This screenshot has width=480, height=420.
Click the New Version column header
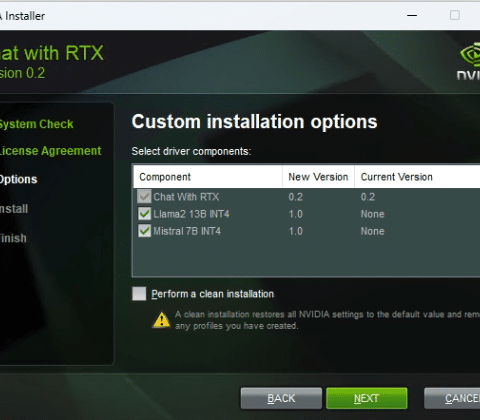coord(318,177)
